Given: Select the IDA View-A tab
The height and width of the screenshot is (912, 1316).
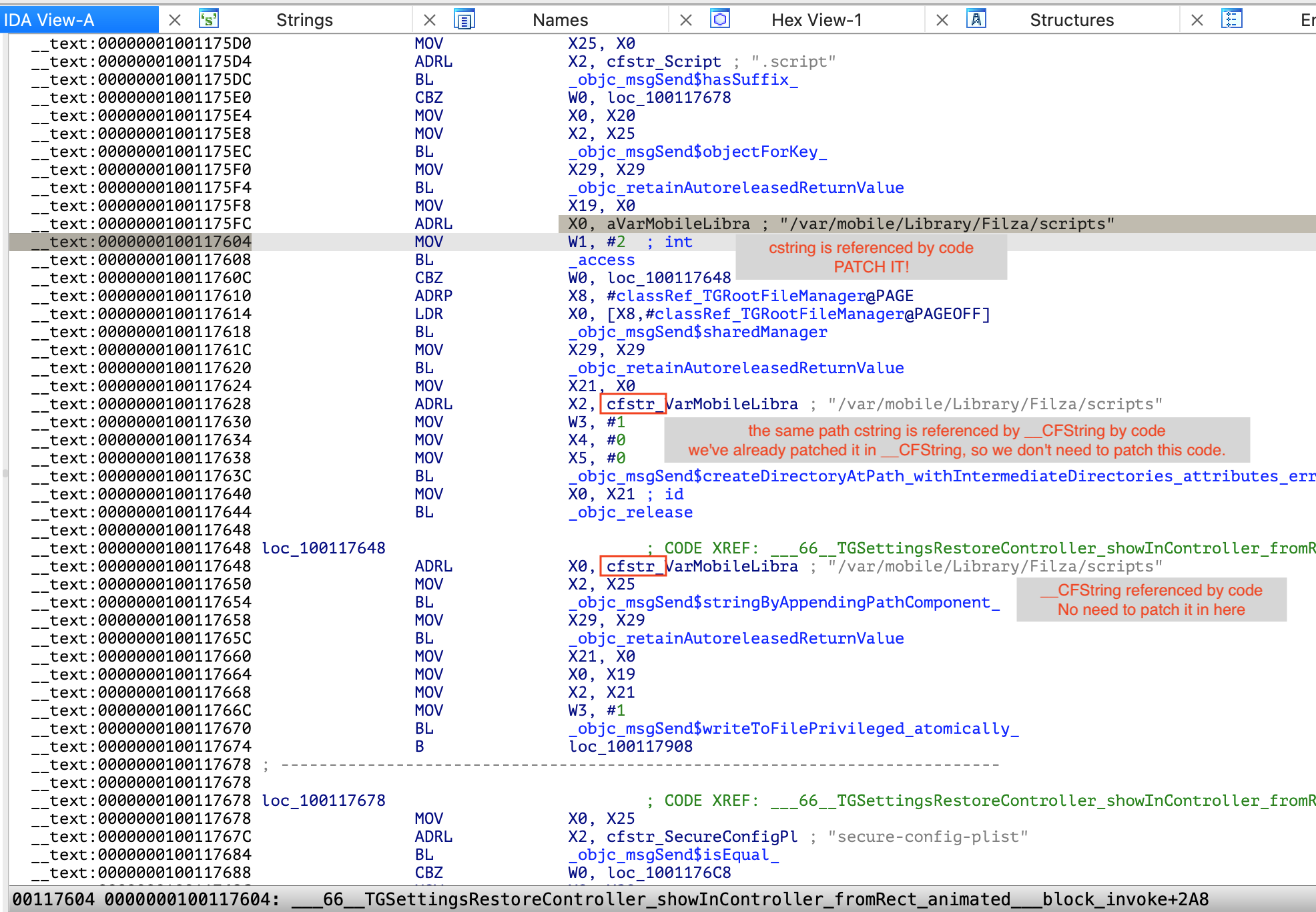Looking at the screenshot, I should point(50,20).
